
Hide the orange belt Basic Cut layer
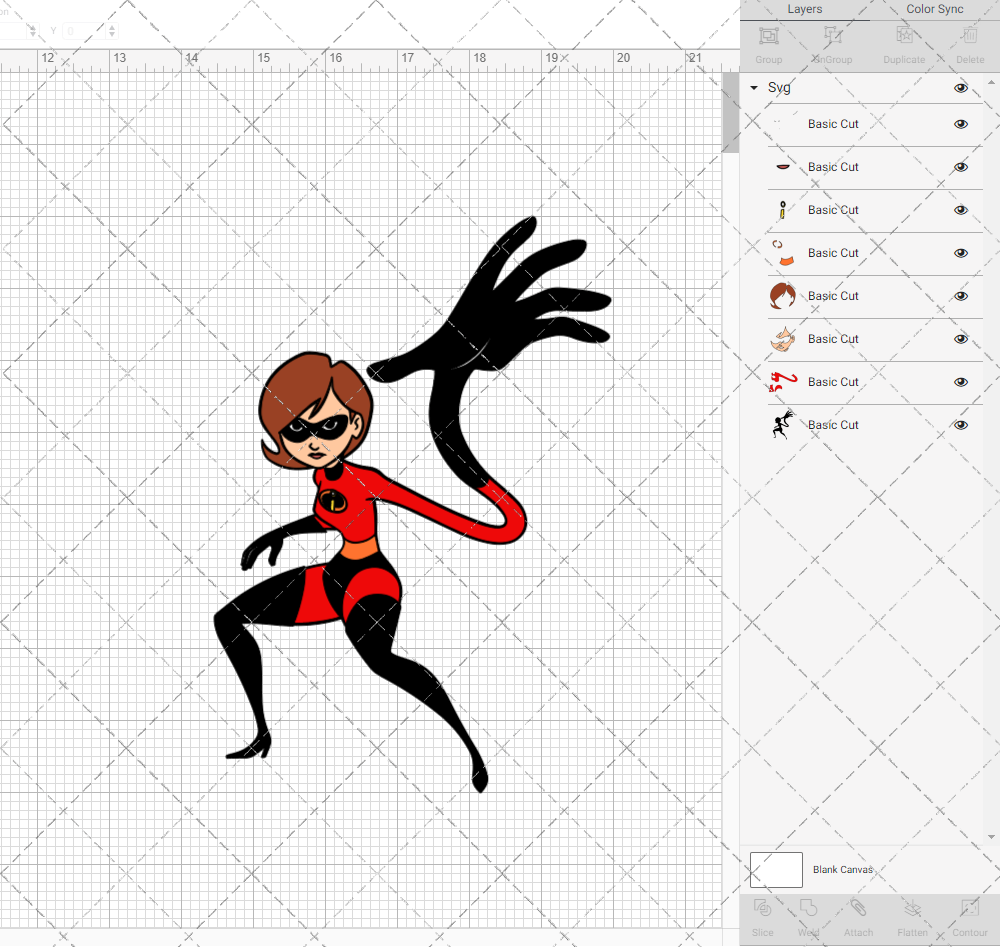coord(960,253)
